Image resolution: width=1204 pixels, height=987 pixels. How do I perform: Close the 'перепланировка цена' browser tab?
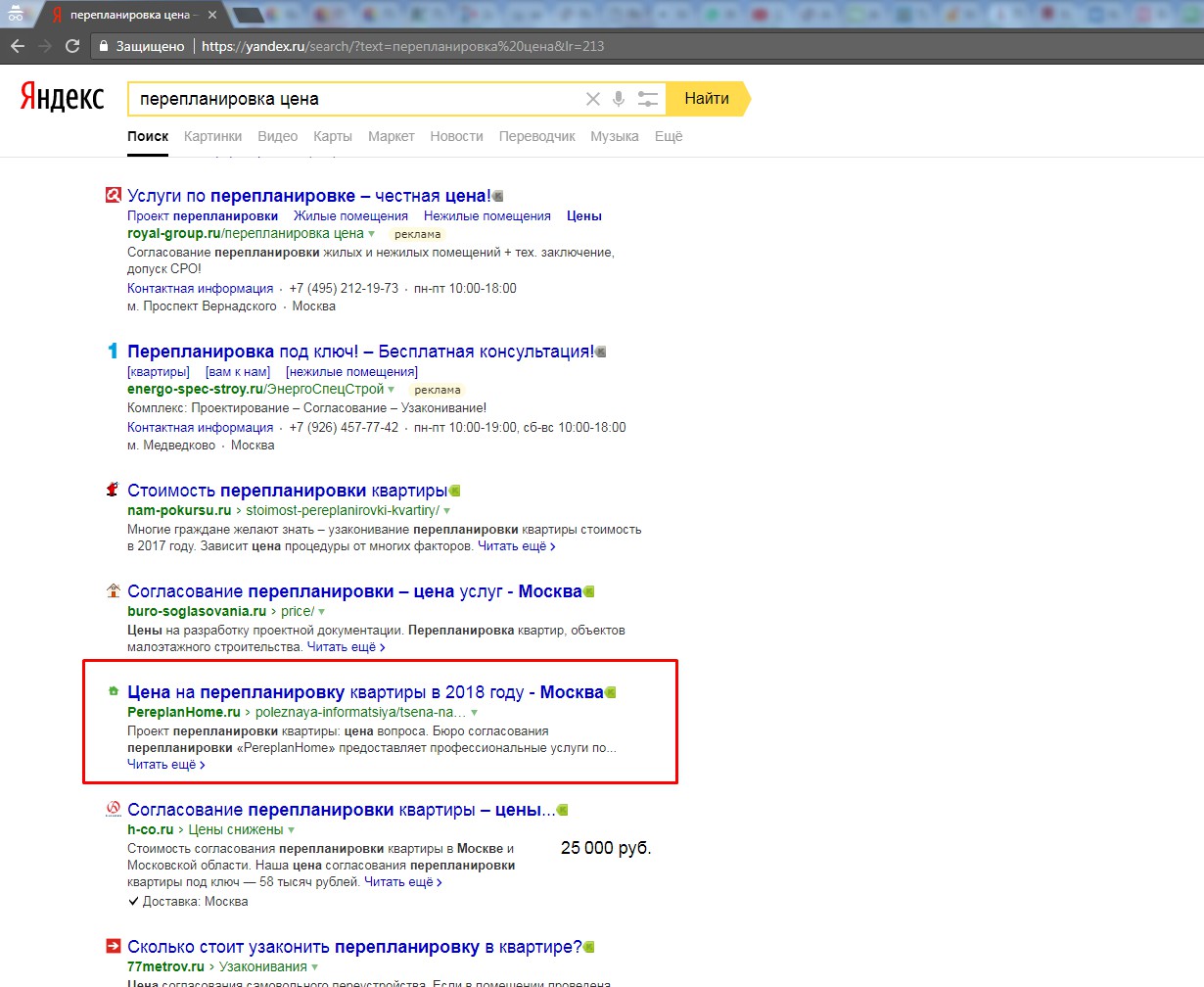coord(212,15)
